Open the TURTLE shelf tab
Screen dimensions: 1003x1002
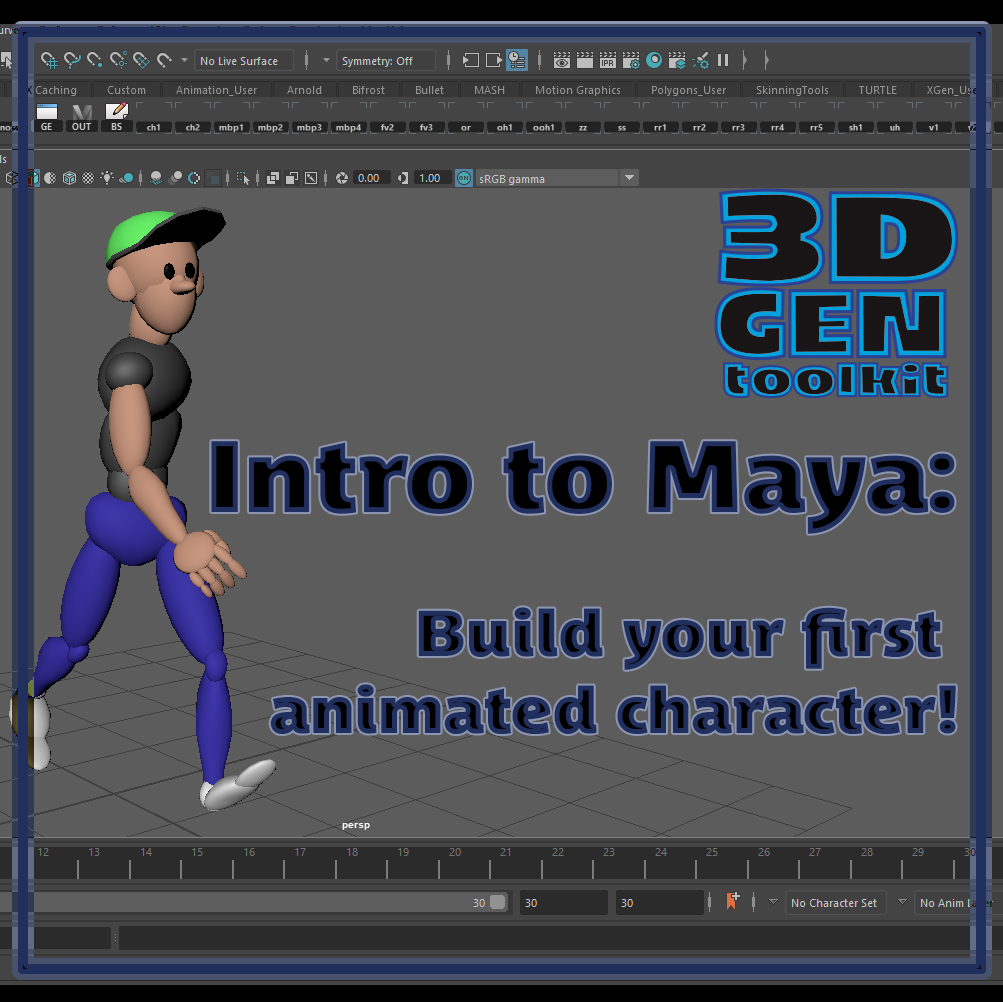877,90
